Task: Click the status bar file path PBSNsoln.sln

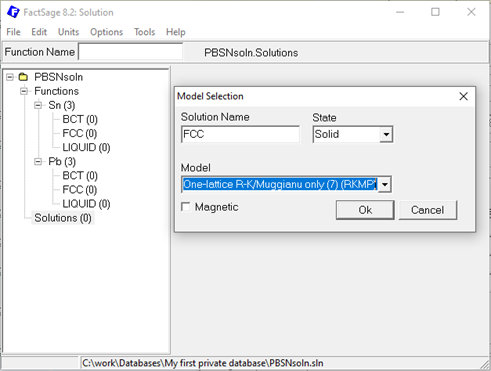Action: click(x=203, y=363)
